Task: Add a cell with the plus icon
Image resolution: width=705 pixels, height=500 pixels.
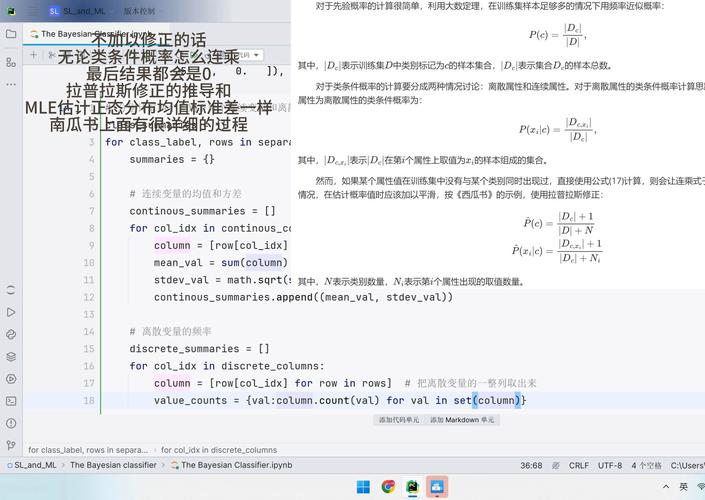Action: 33,55
